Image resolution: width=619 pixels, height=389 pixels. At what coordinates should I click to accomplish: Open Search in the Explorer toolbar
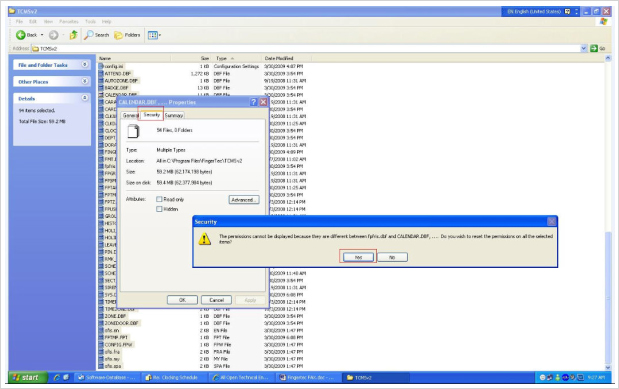[x=96, y=35]
